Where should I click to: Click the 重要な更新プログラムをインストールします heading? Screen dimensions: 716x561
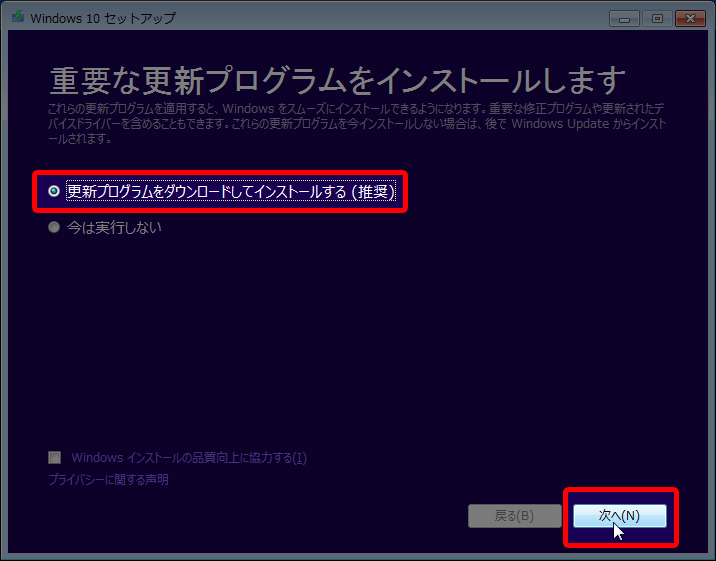click(336, 80)
